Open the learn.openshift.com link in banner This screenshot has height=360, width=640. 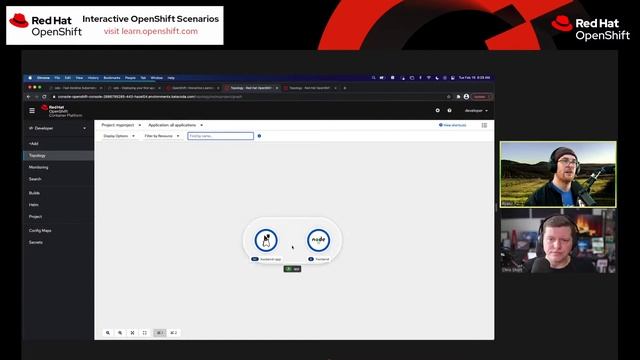[x=151, y=31]
